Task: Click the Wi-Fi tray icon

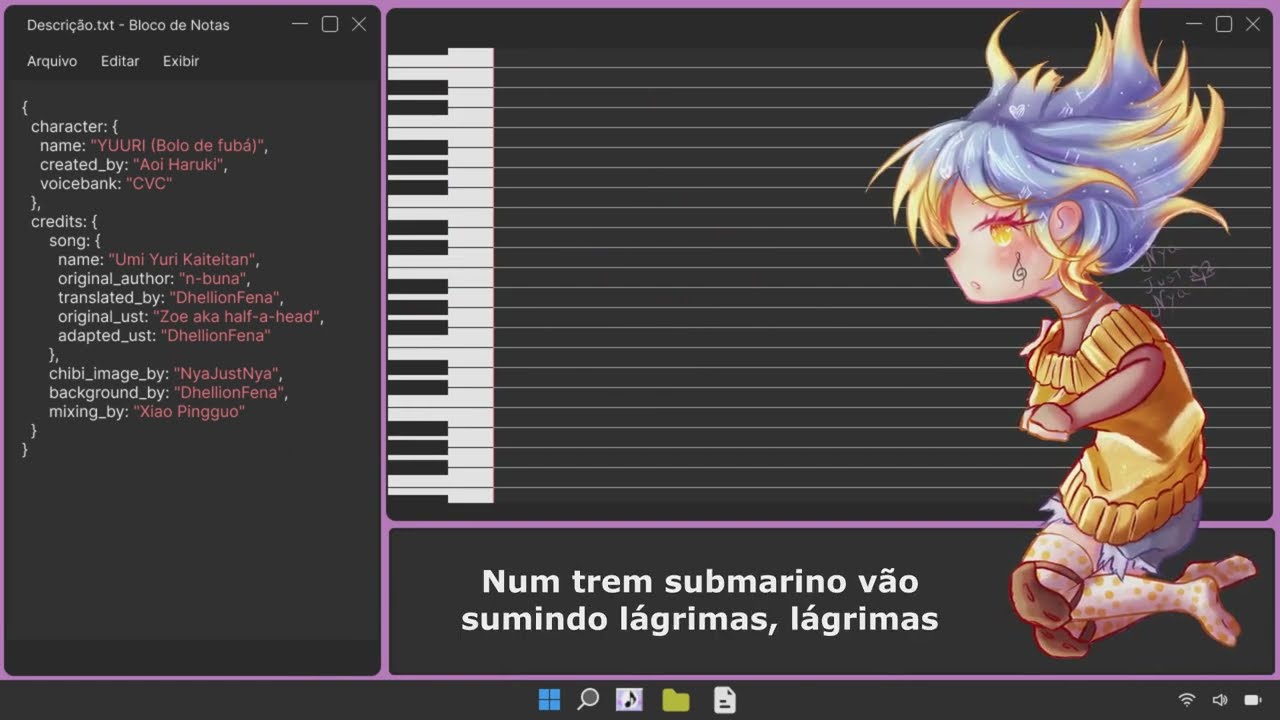Action: [1187, 700]
